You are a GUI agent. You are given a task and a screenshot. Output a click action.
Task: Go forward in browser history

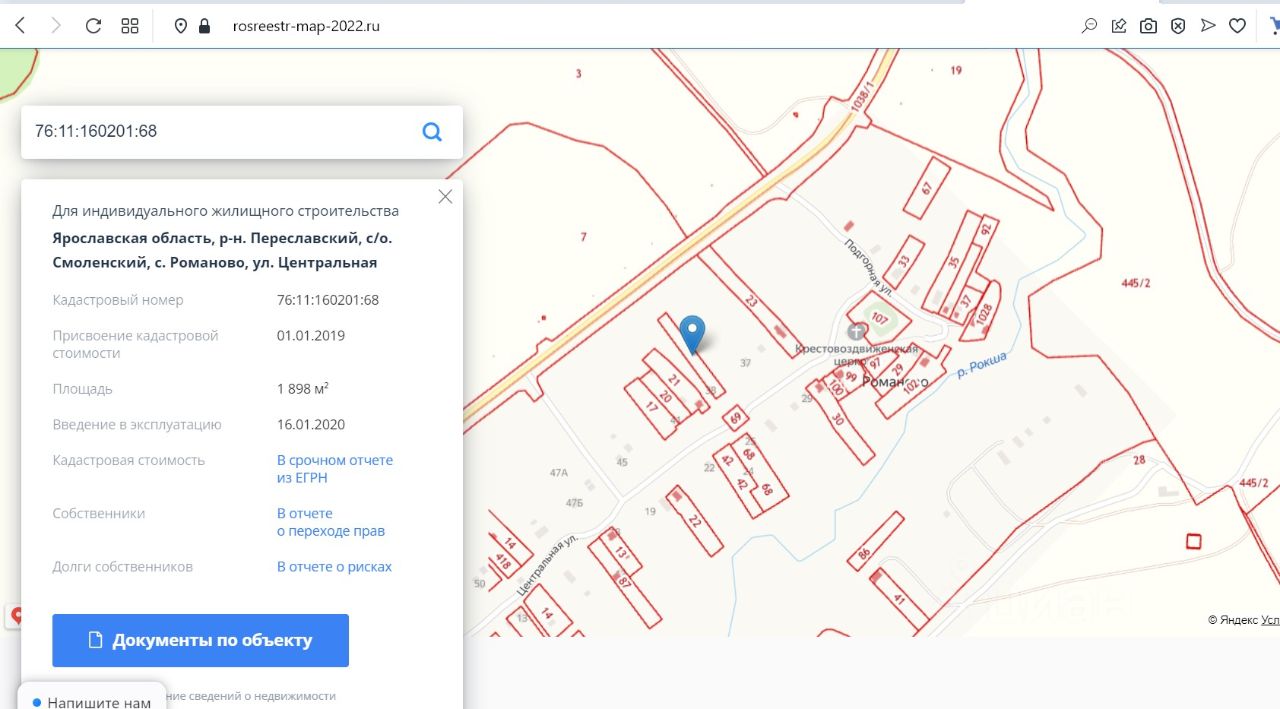[56, 26]
